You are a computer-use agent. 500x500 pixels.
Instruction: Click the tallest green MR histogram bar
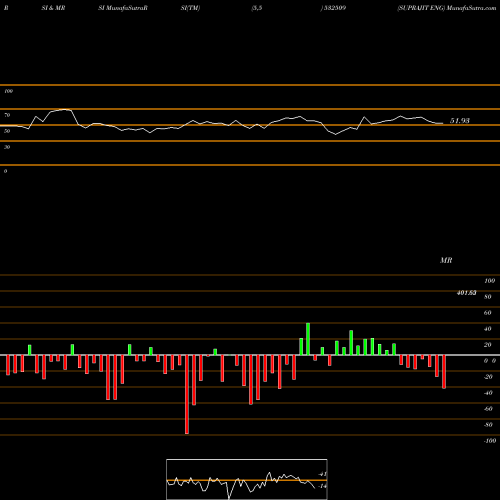308,339
